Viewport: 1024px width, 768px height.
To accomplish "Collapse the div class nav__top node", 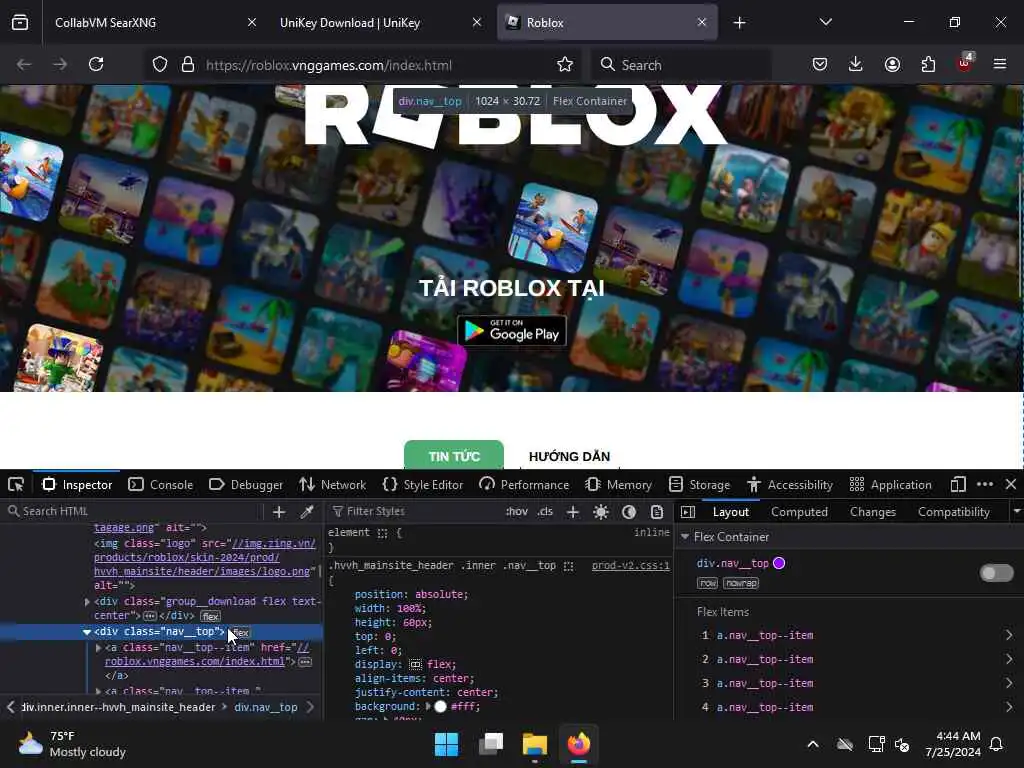I will pos(87,632).
